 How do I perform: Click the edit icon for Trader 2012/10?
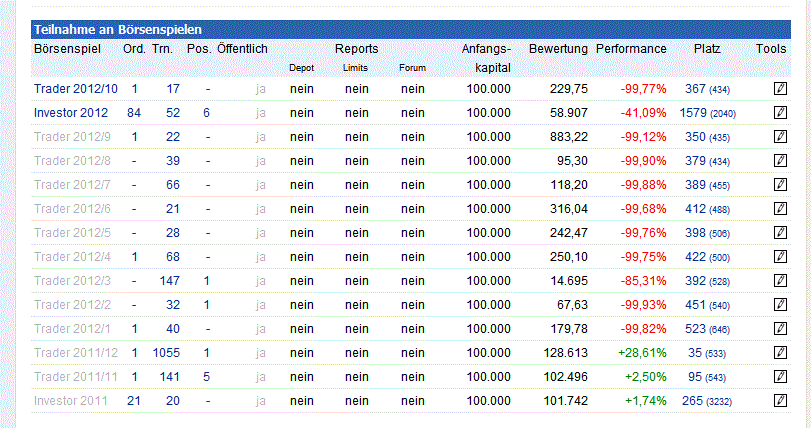781,89
